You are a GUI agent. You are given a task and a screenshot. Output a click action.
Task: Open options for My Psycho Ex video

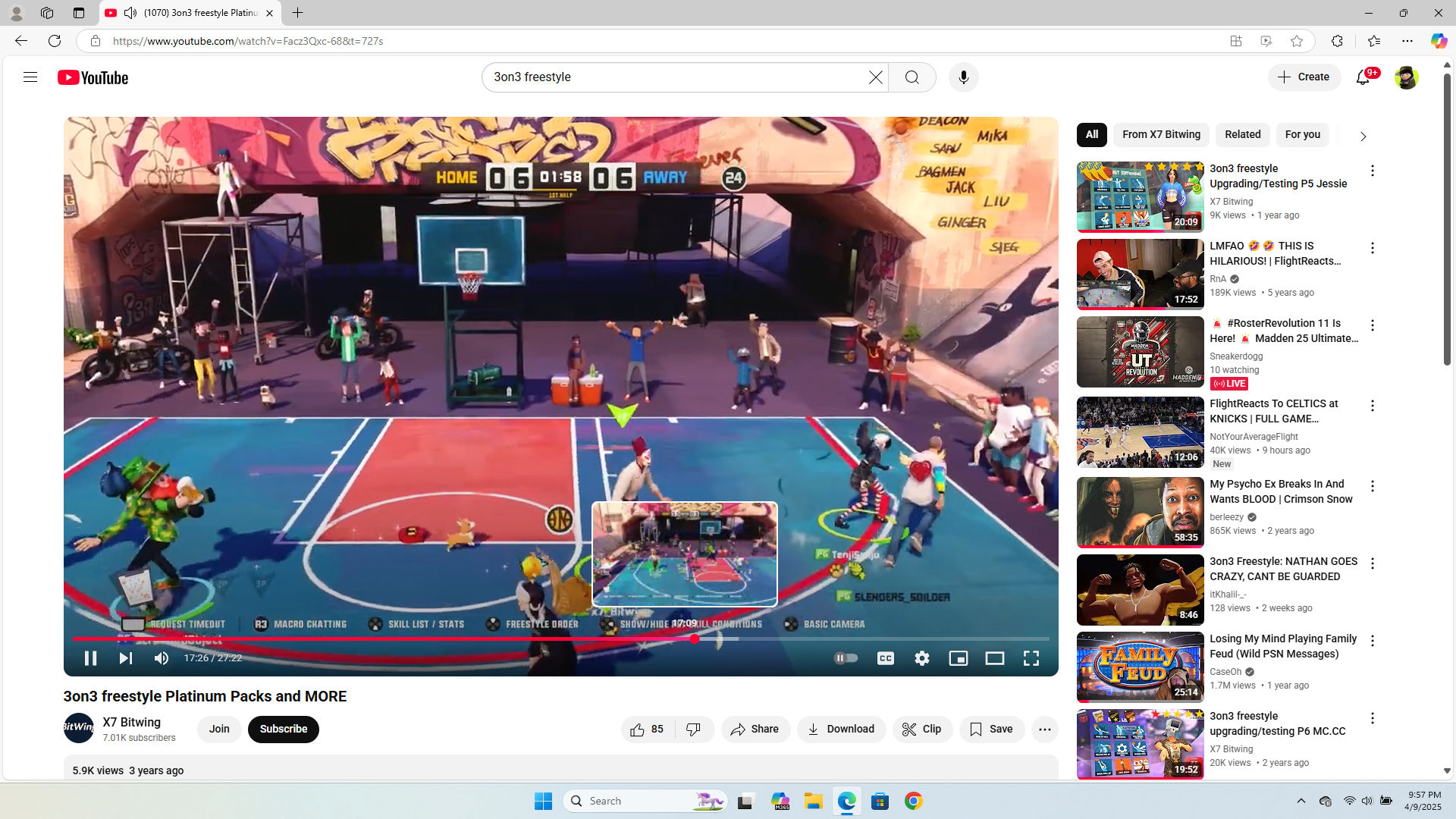[x=1372, y=487]
